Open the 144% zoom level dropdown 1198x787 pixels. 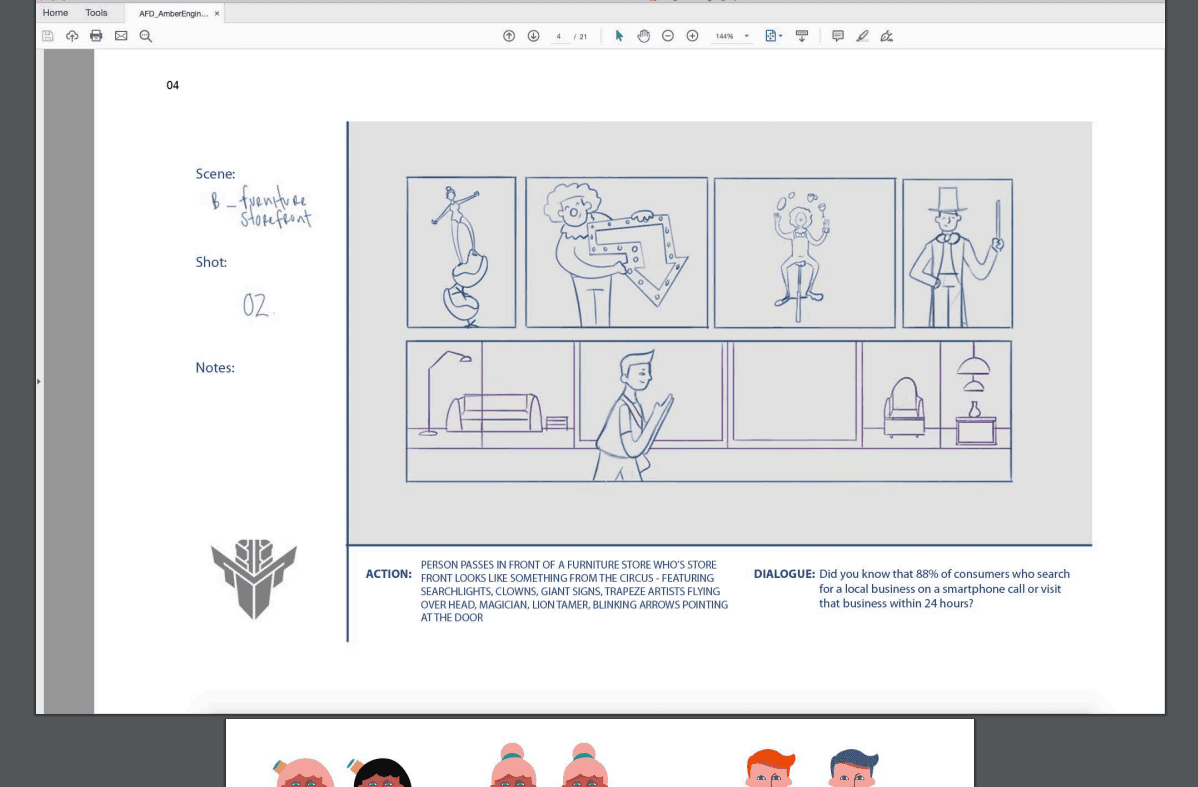pyautogui.click(x=746, y=36)
